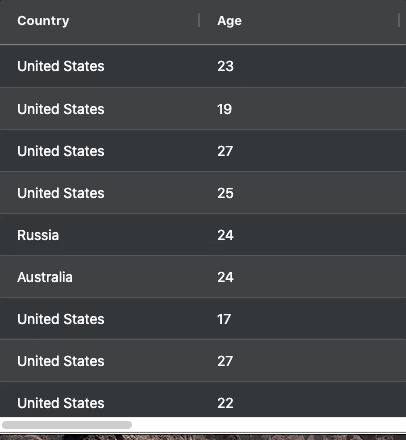Click the Age column resize divider
Image resolution: width=406 pixels, height=440 pixels.
click(399, 20)
